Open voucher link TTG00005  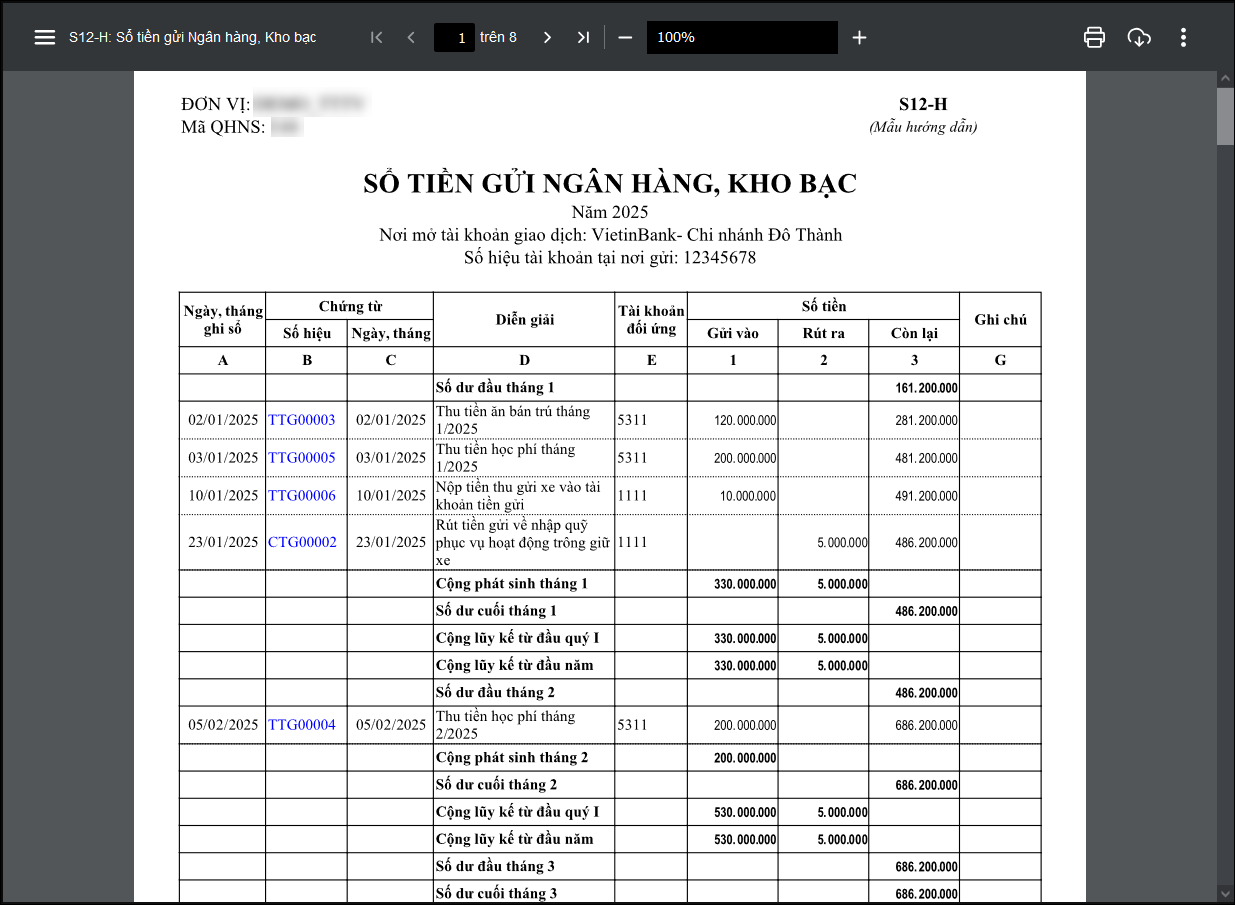coord(302,458)
